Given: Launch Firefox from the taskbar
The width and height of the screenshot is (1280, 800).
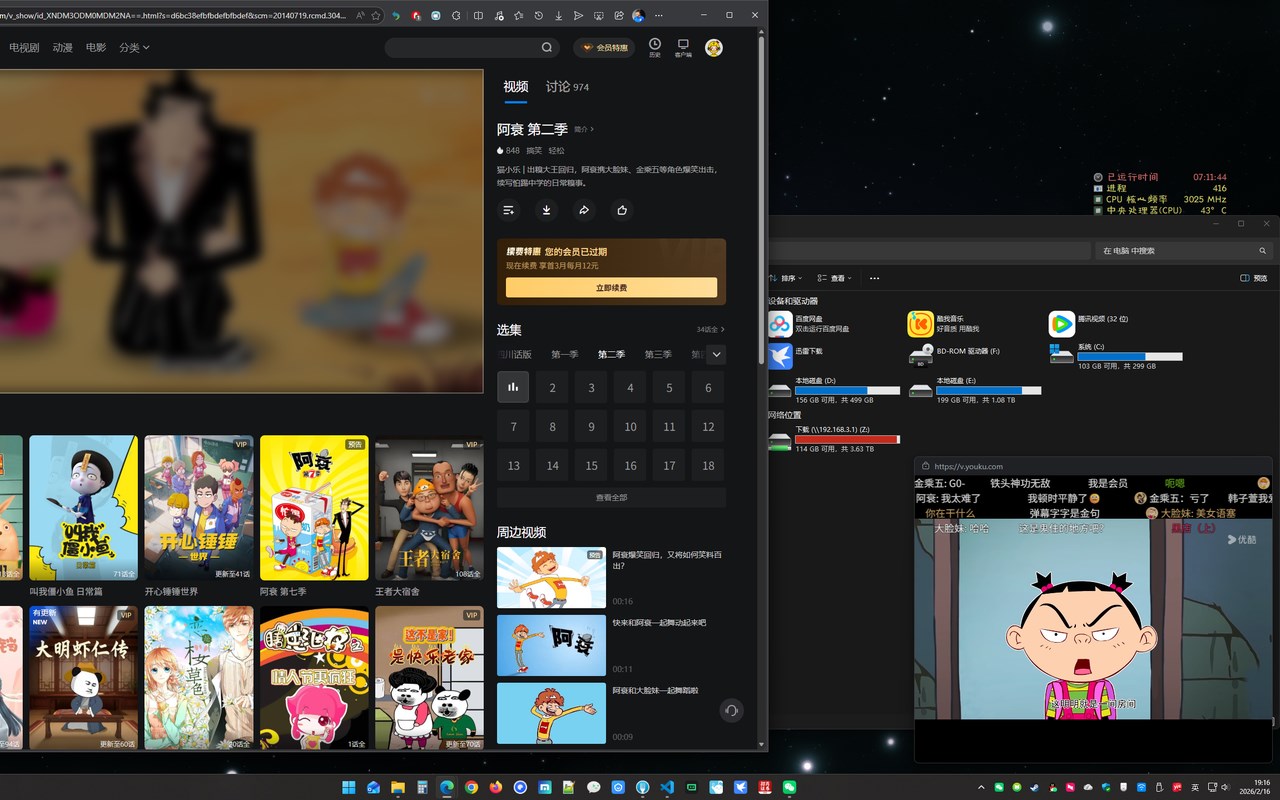Looking at the screenshot, I should point(496,787).
